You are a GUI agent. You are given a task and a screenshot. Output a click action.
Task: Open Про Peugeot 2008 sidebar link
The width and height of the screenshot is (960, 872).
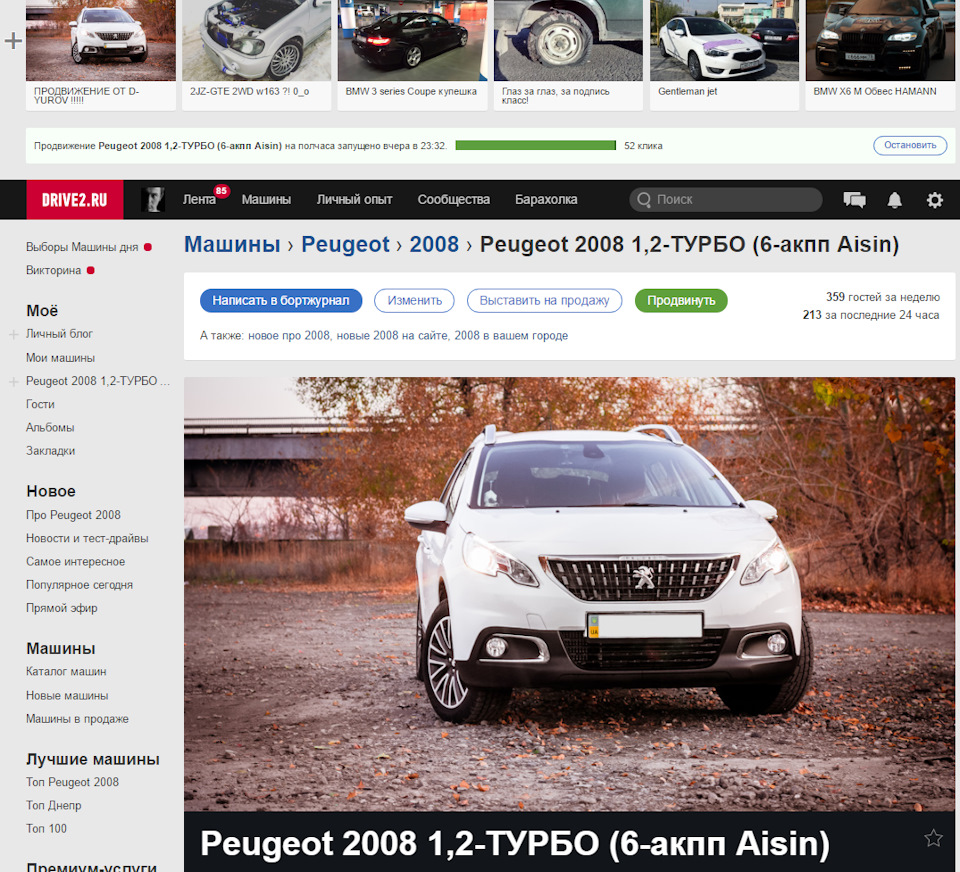73,516
